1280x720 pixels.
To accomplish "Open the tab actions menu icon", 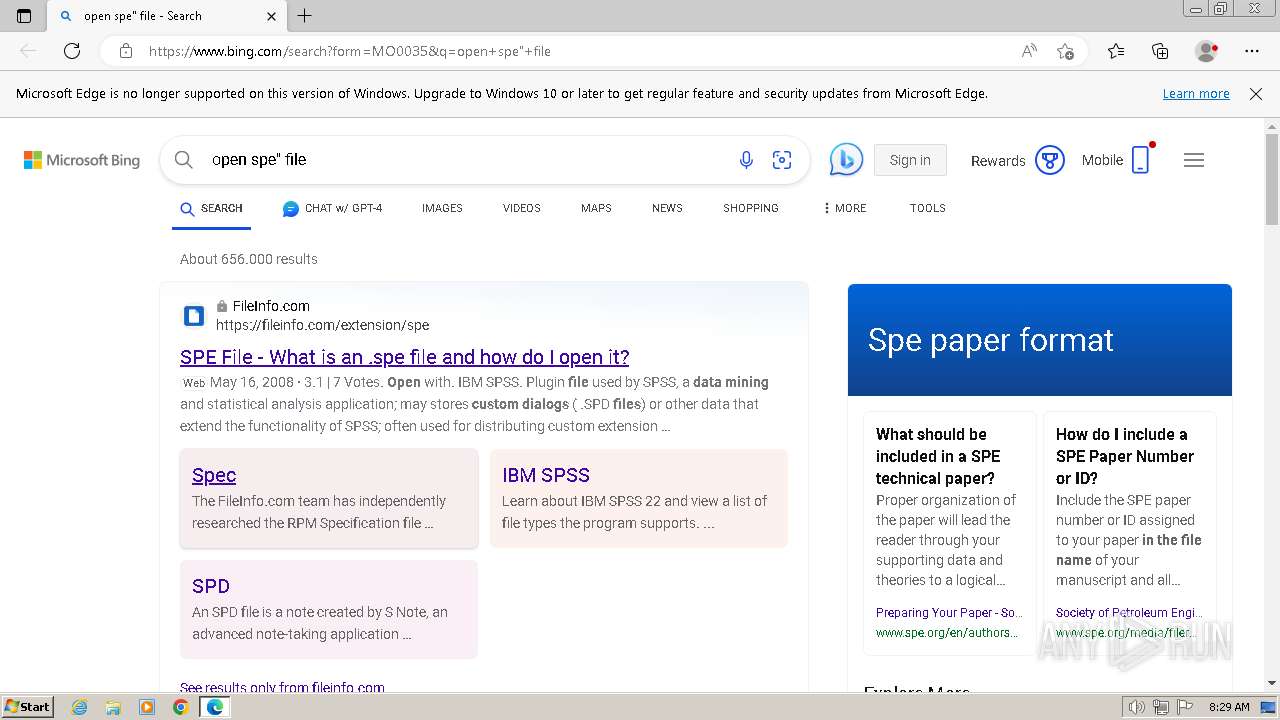I will click(x=24, y=15).
